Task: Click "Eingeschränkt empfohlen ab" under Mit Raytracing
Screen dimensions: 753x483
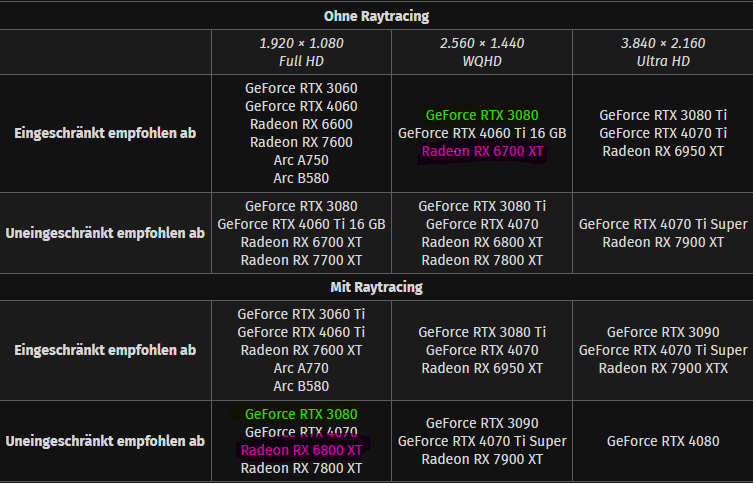Action: pyautogui.click(x=105, y=350)
